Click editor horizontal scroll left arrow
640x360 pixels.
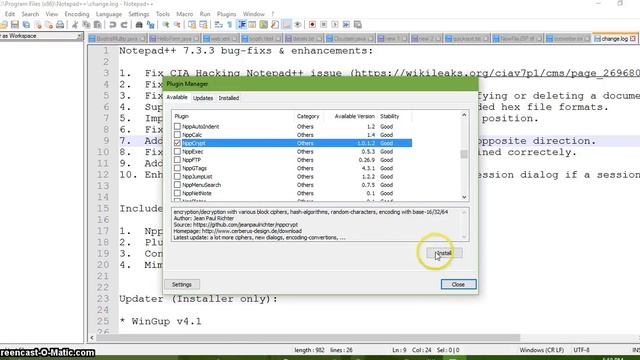click(91, 338)
